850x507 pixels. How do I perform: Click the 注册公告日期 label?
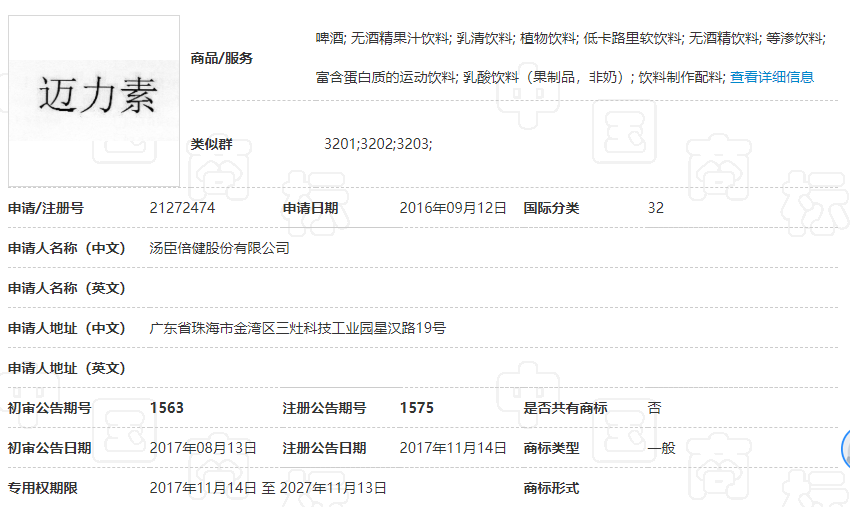tap(324, 448)
